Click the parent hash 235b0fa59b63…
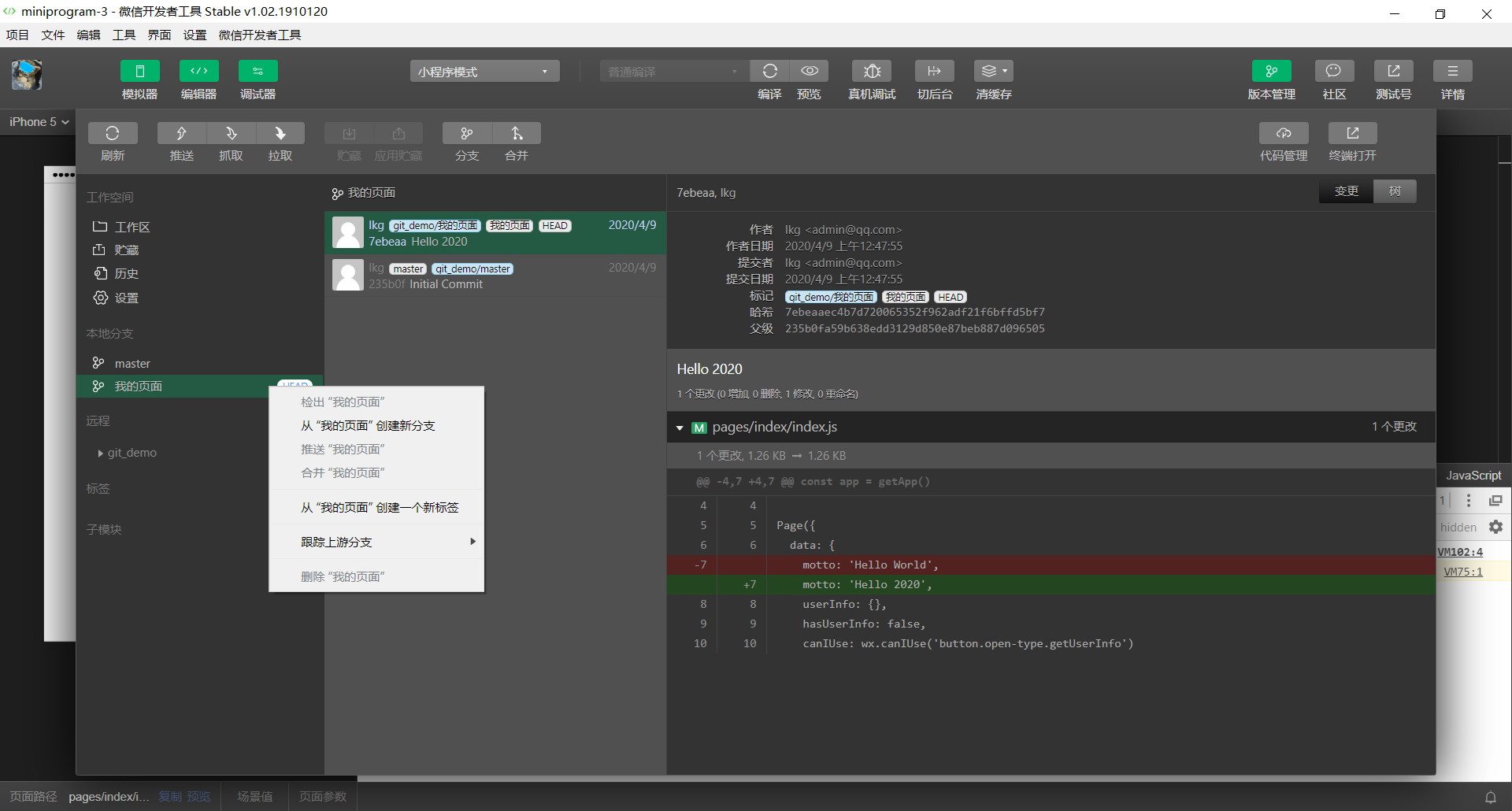 click(915, 328)
